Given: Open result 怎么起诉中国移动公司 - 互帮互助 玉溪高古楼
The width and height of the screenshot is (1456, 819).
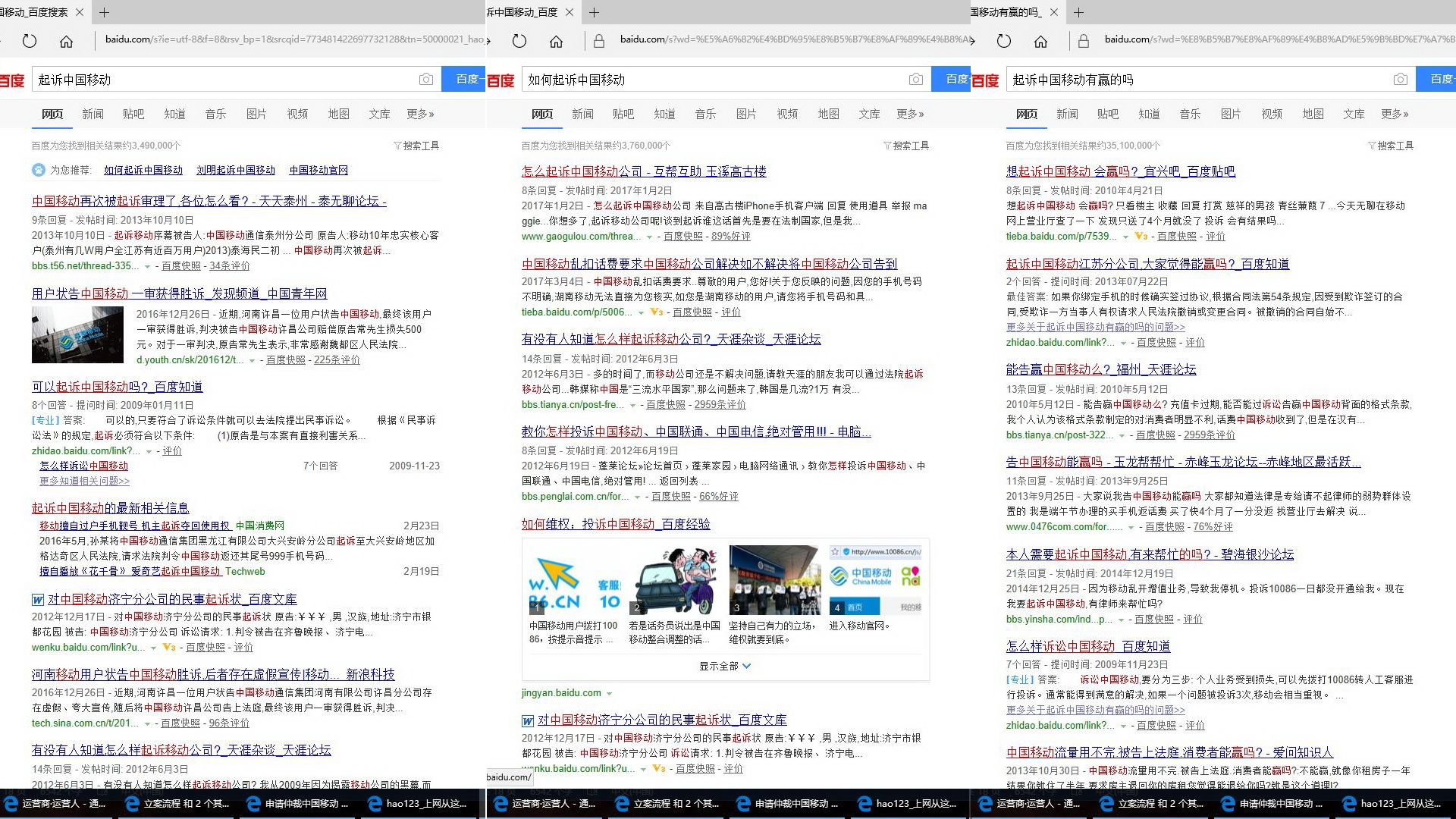Looking at the screenshot, I should (x=644, y=171).
